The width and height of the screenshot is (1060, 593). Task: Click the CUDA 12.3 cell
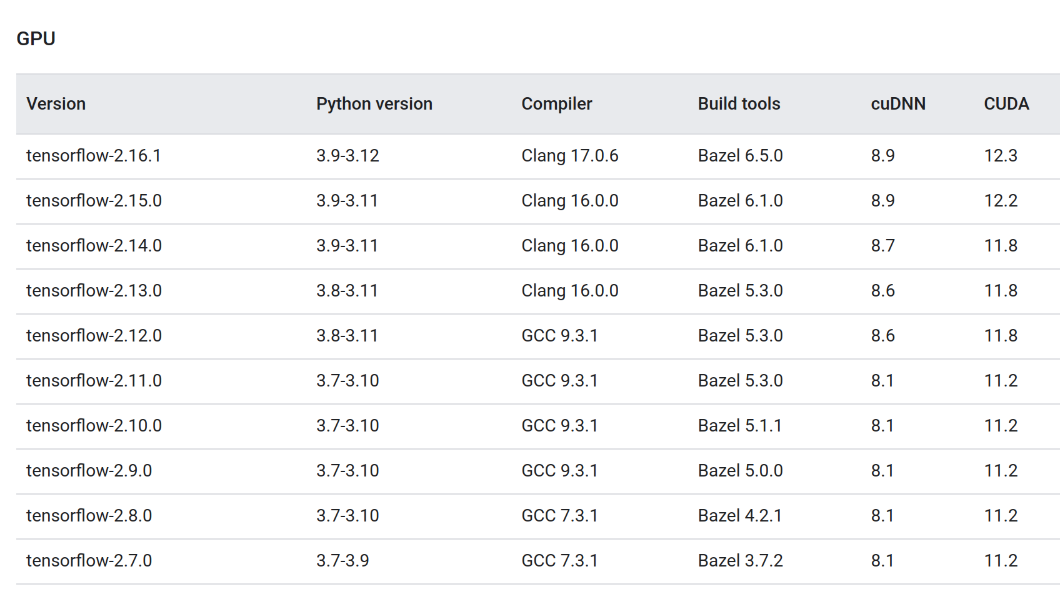1001,156
